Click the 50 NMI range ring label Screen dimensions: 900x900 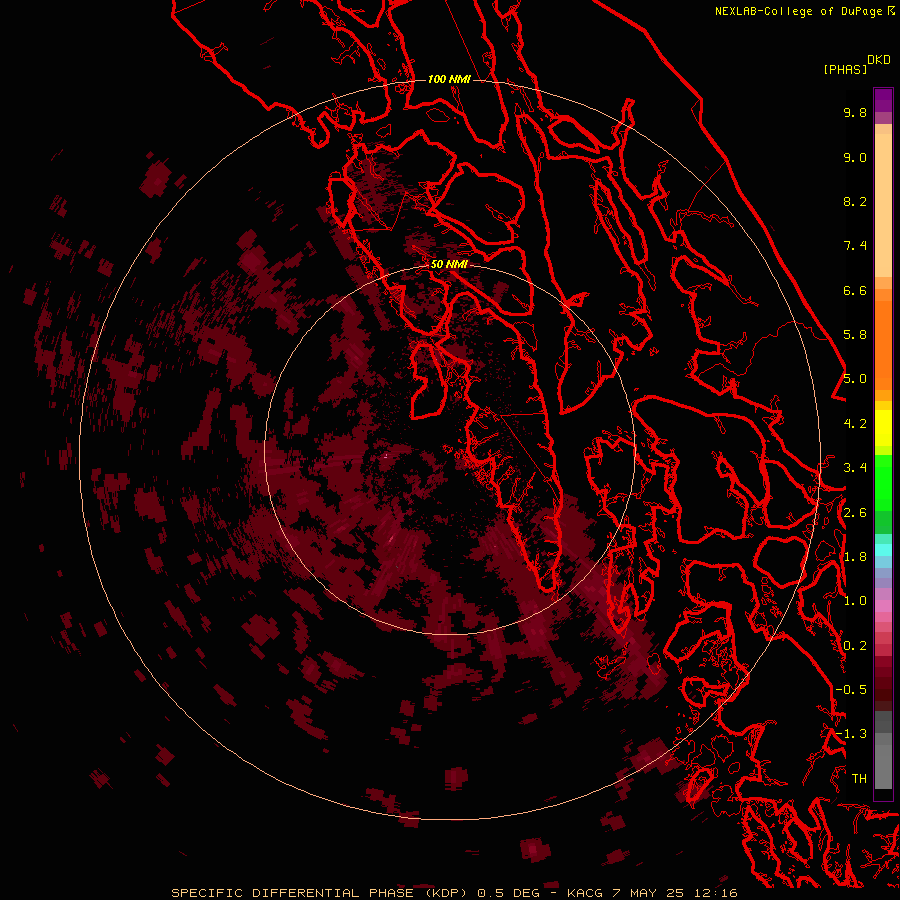coord(449,264)
